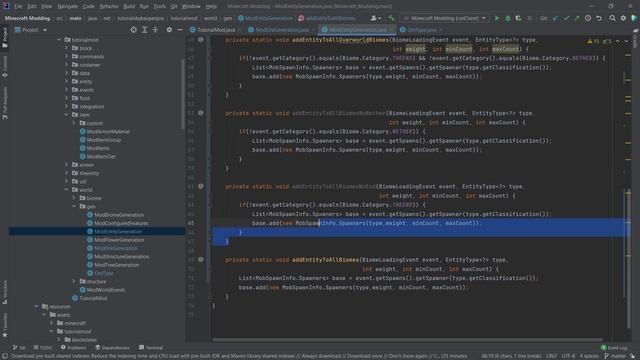
Task: Click the master branch in status bar
Action: (x=615, y=356)
